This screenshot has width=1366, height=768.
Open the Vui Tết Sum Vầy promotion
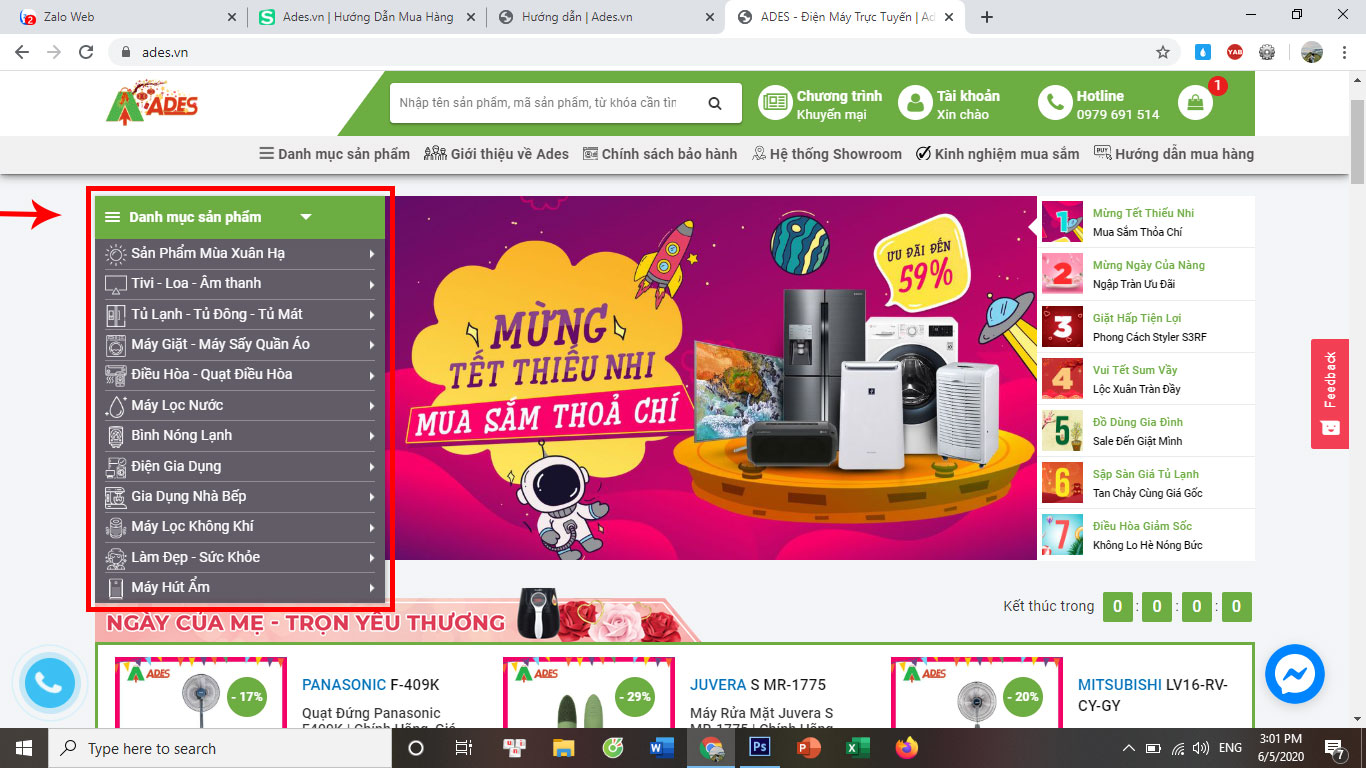point(1148,379)
